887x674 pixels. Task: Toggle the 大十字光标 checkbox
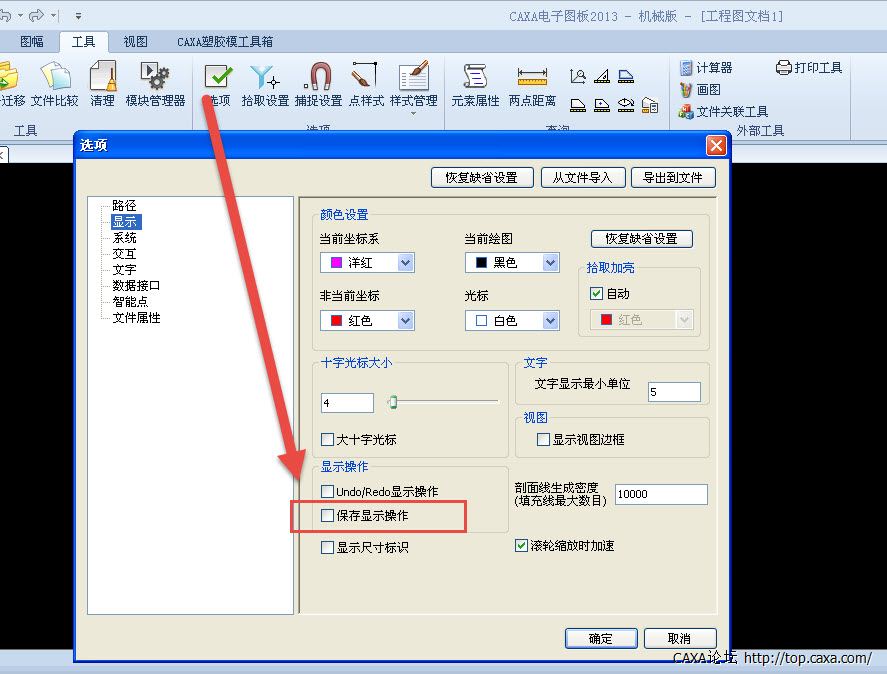[328, 439]
